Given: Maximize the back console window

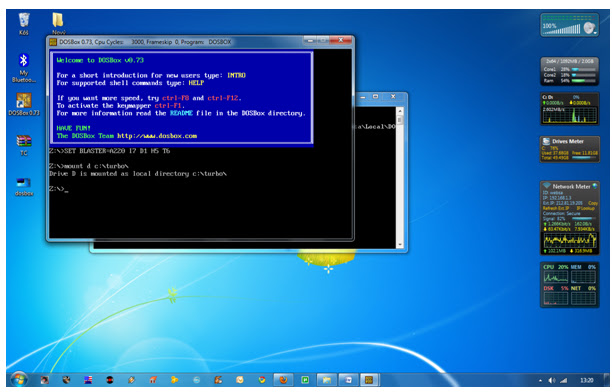Looking at the screenshot, I should (375, 96).
